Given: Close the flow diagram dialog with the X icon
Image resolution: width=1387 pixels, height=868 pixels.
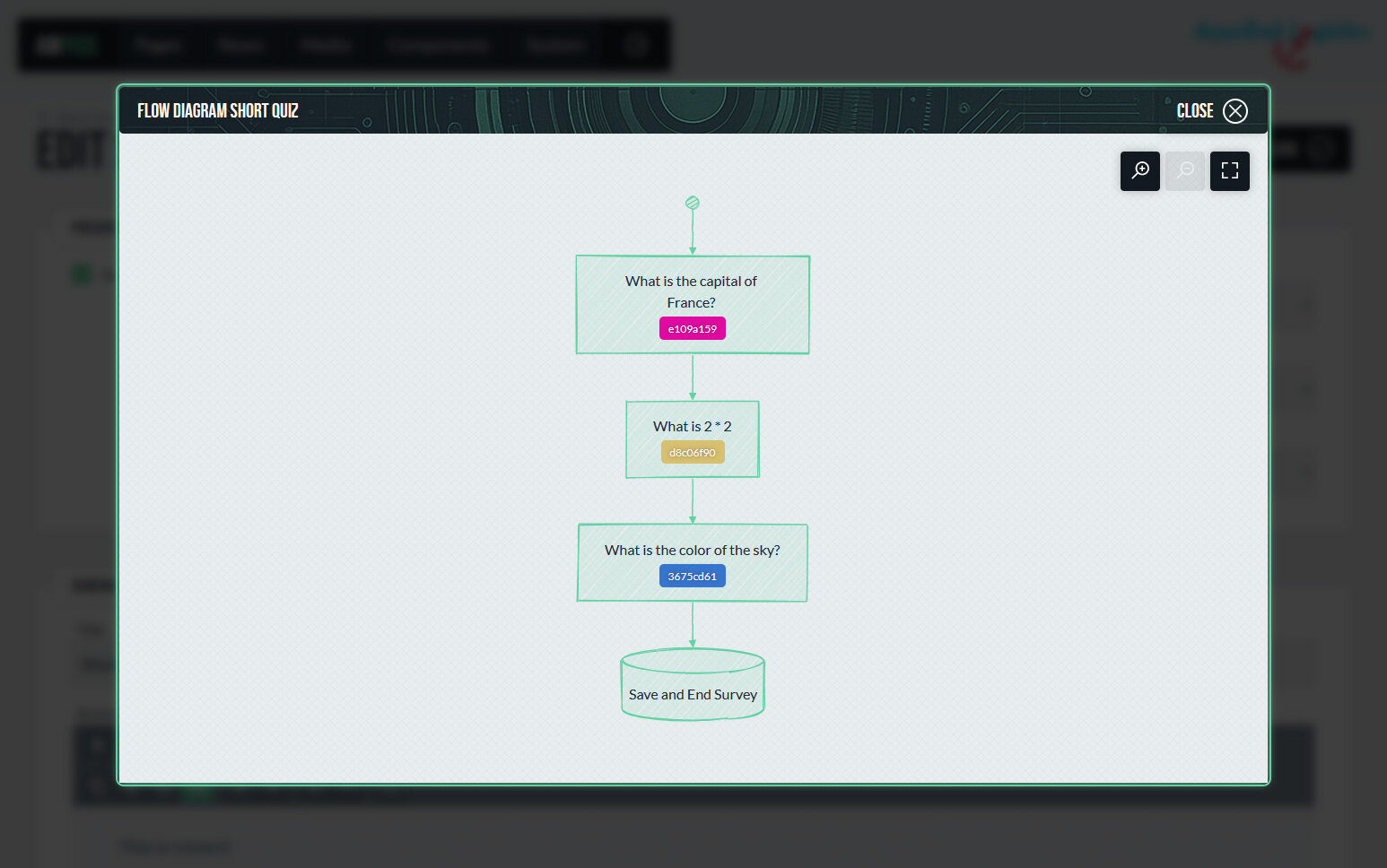Looking at the screenshot, I should [x=1235, y=110].
